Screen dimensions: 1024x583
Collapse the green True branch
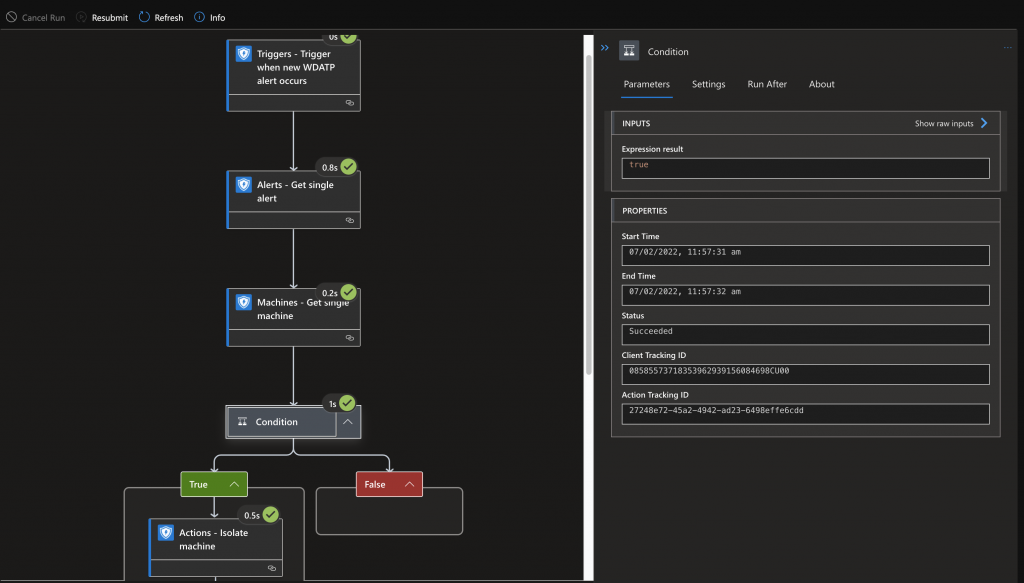coord(234,484)
